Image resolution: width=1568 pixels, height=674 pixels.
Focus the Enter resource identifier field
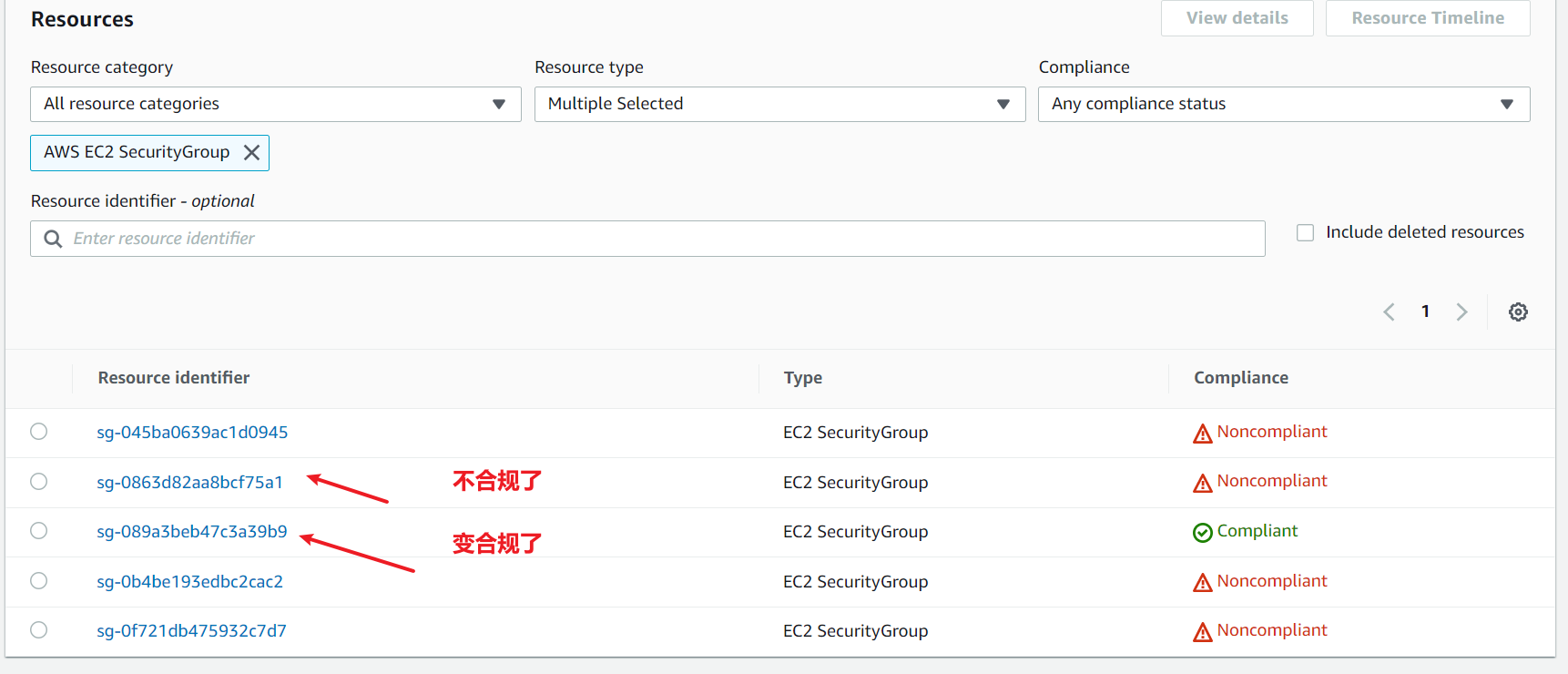(665, 239)
